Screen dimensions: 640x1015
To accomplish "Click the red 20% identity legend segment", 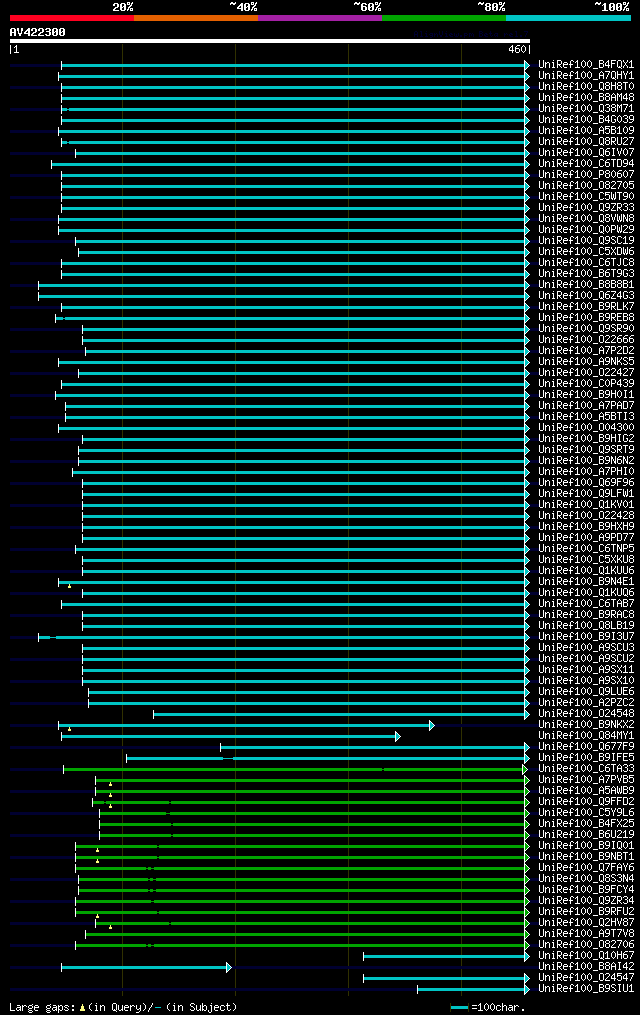I will click(72, 18).
